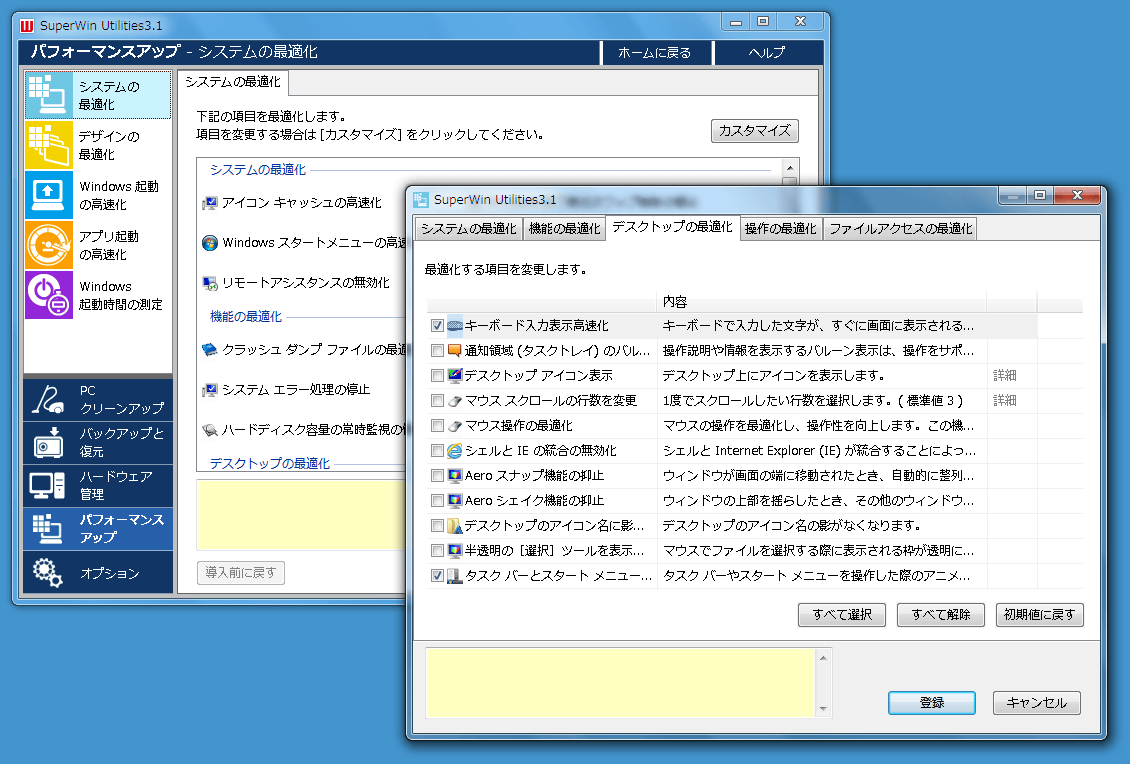The image size is (1130, 764).
Task: Click すべて選択 button
Action: (842, 615)
